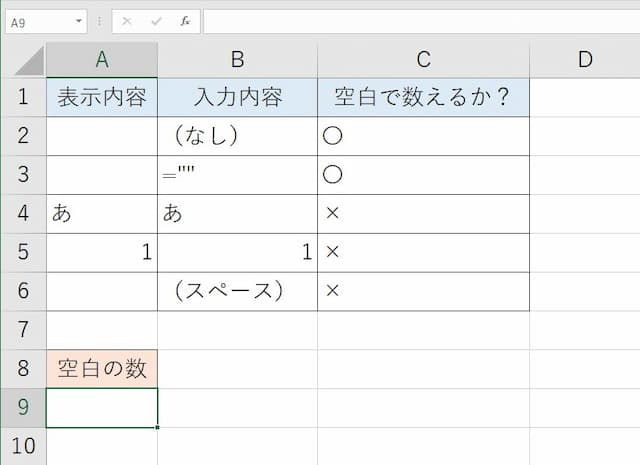This screenshot has height=465, width=640.
Task: Click the Insert Function fx icon
Action: tap(185, 21)
